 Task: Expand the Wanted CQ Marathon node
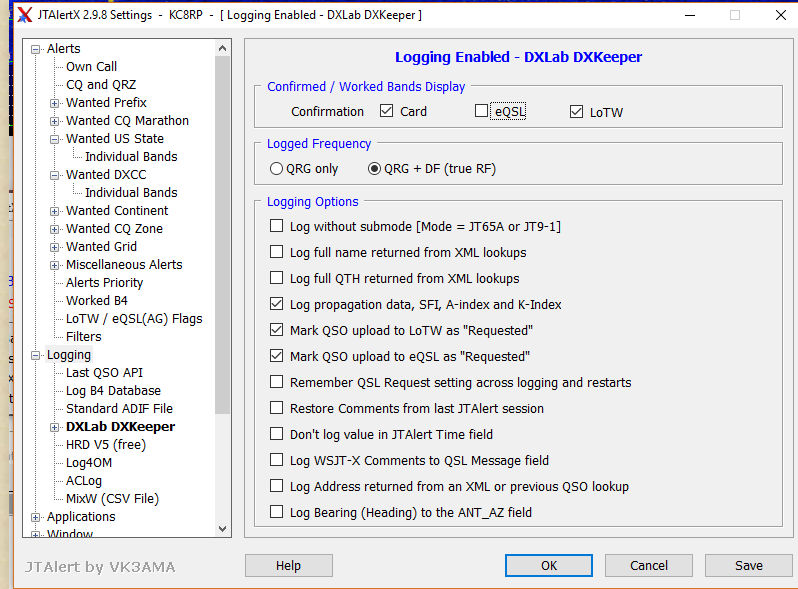click(x=54, y=121)
